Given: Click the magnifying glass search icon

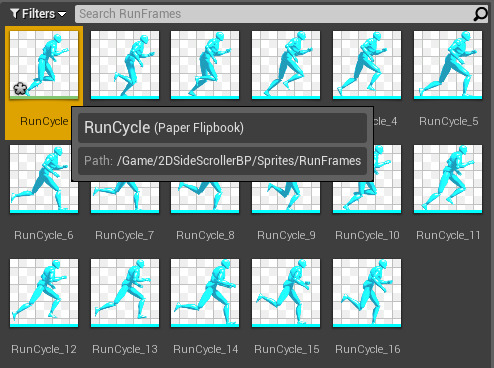Looking at the screenshot, I should [x=480, y=14].
